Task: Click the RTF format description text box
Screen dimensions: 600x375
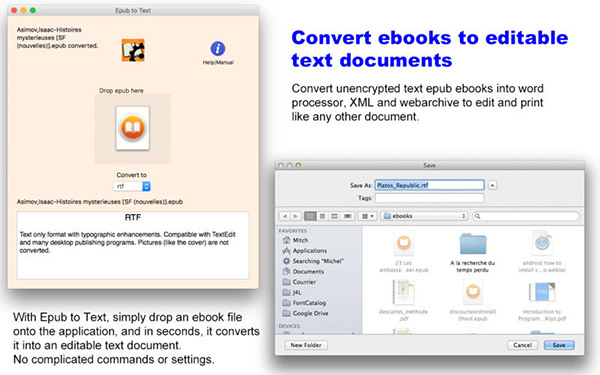Action: (x=133, y=245)
